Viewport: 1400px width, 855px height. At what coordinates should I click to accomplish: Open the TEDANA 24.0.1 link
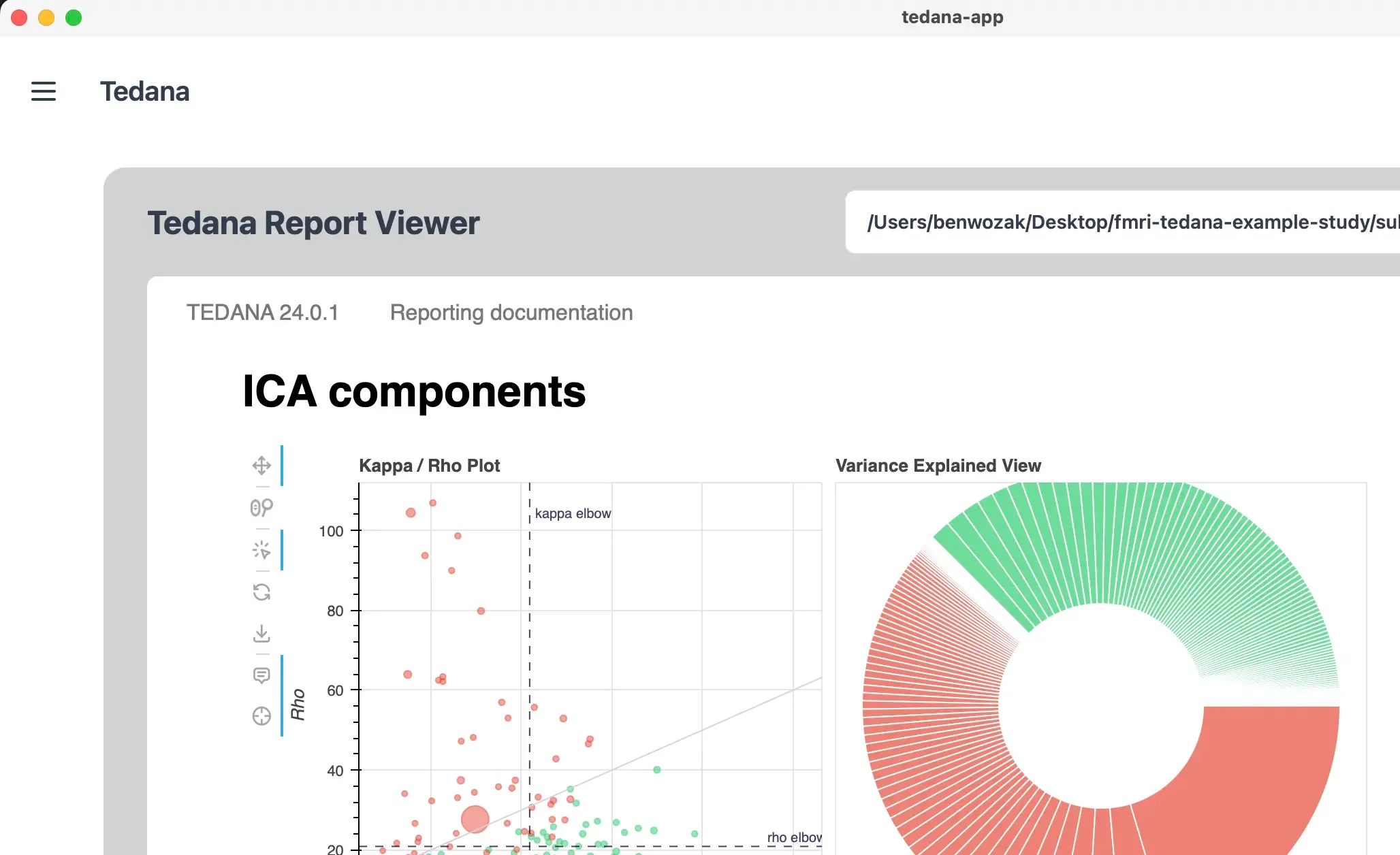click(x=262, y=312)
